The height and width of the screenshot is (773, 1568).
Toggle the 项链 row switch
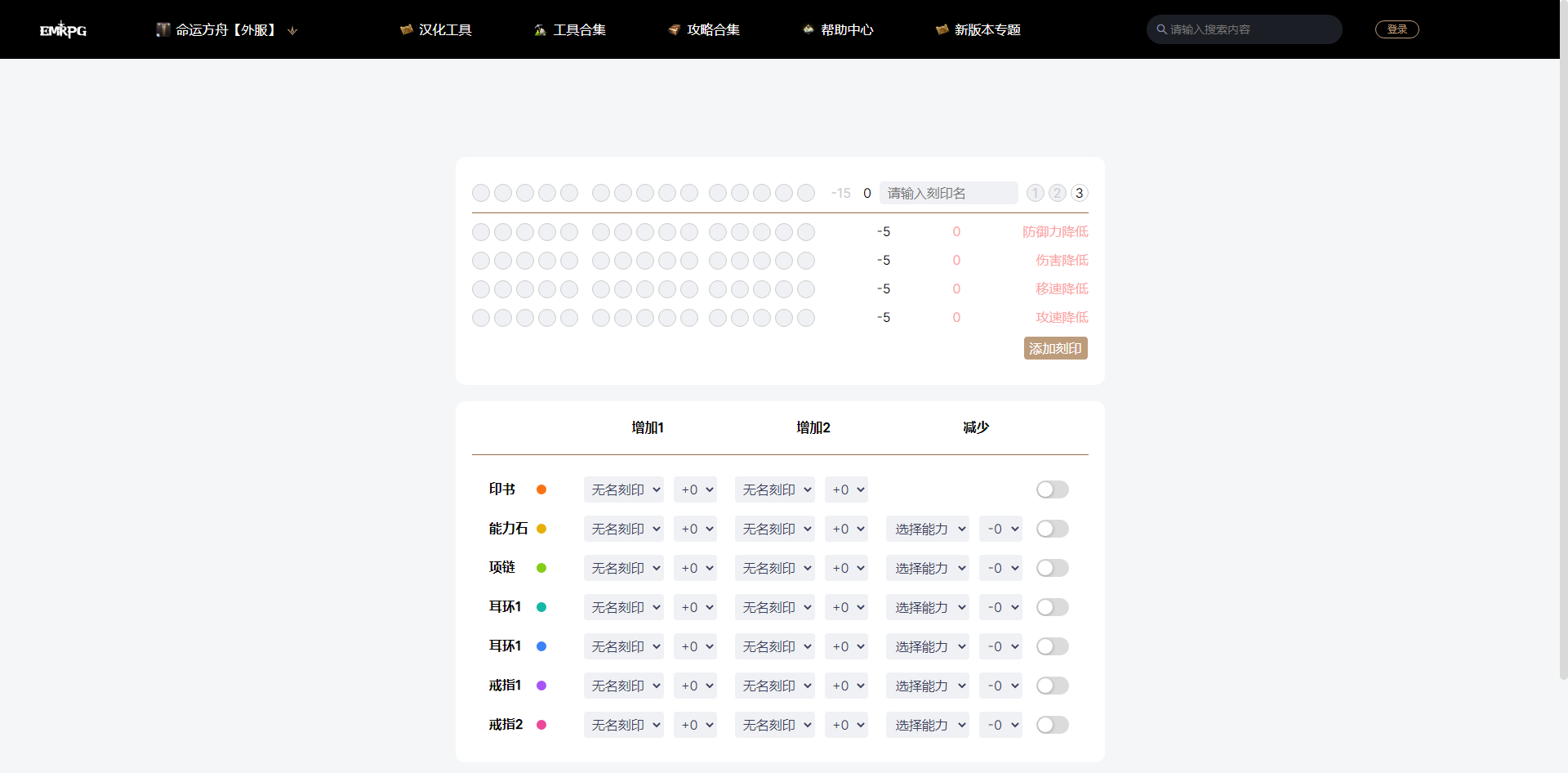pos(1053,568)
